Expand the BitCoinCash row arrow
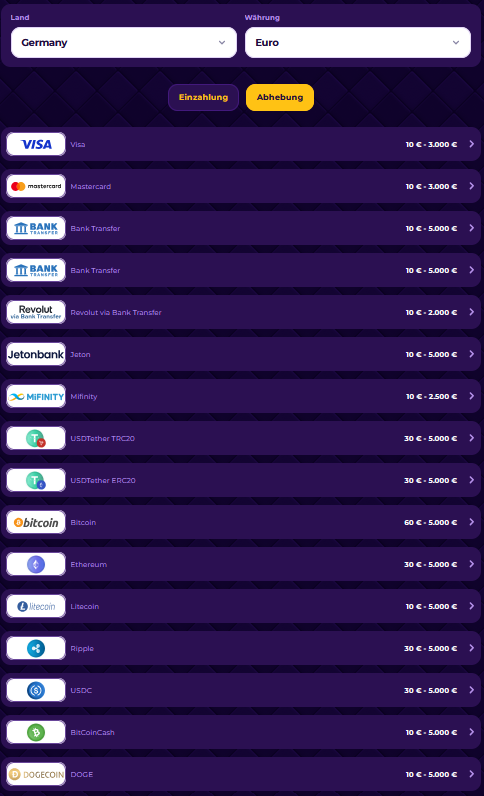 (471, 732)
